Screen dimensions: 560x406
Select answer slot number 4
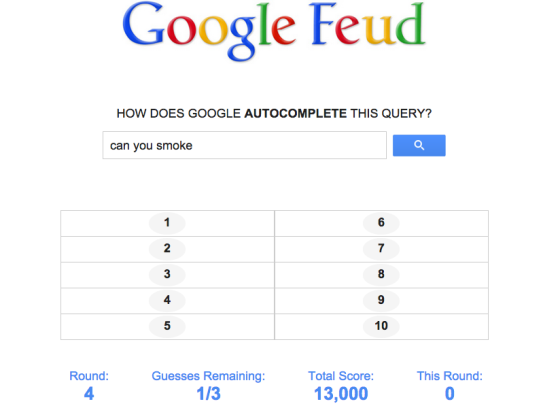click(167, 300)
